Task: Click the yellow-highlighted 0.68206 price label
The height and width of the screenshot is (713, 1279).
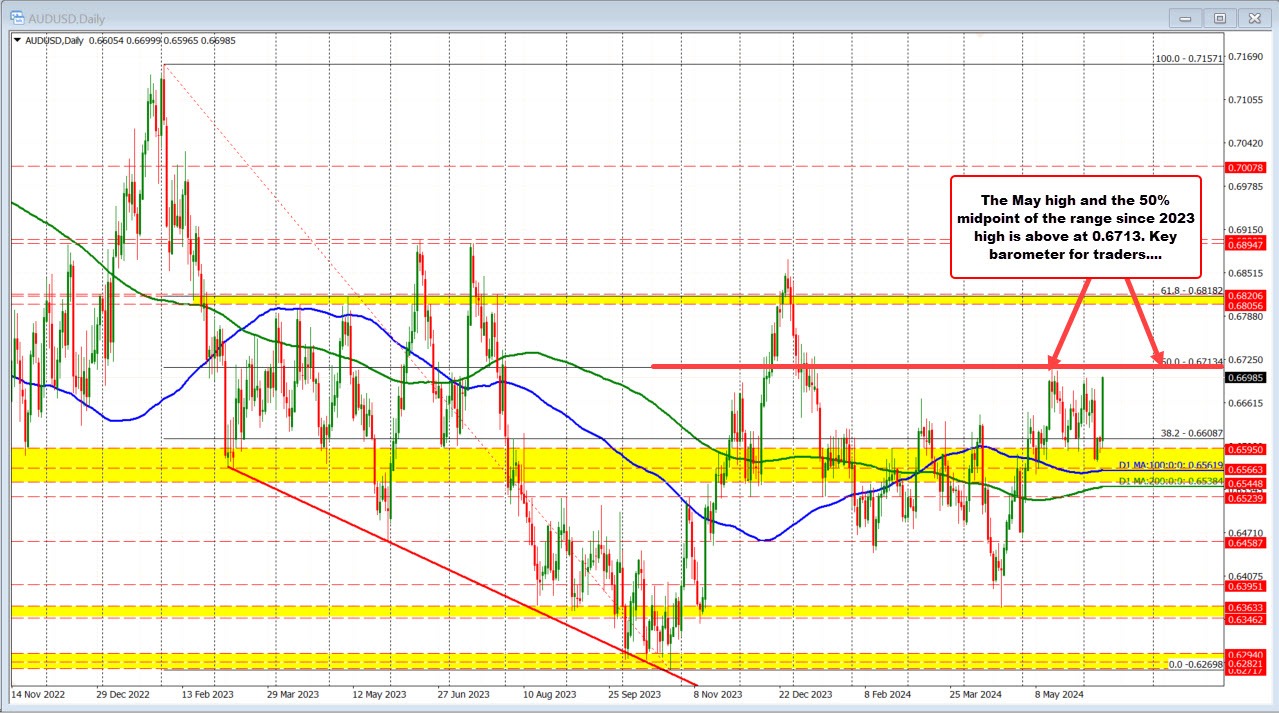Action: point(1244,294)
